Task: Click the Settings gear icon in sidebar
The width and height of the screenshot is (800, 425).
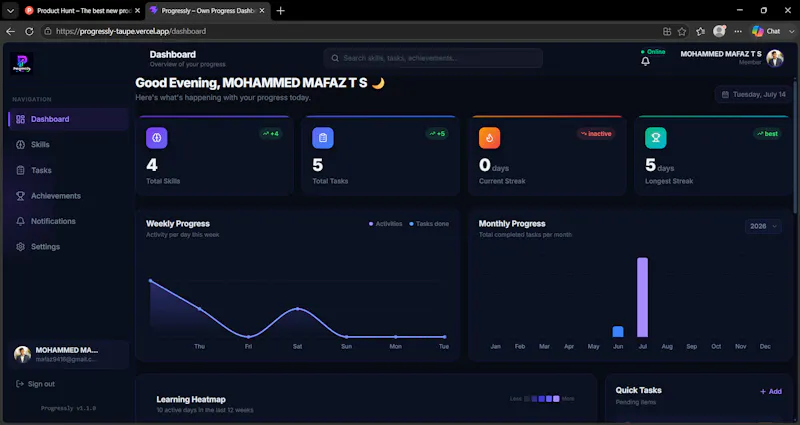Action: coord(20,246)
